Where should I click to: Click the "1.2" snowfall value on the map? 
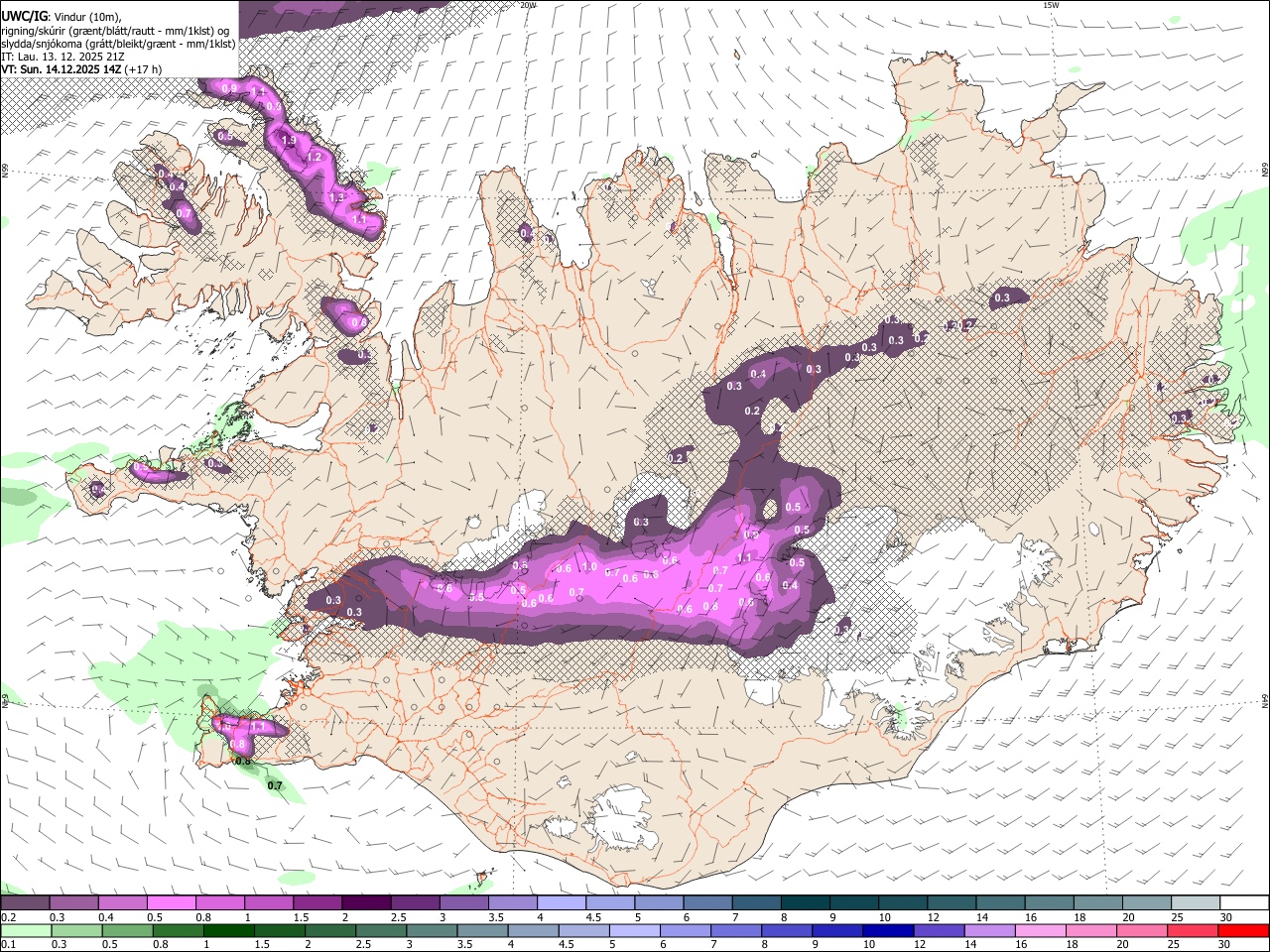315,157
